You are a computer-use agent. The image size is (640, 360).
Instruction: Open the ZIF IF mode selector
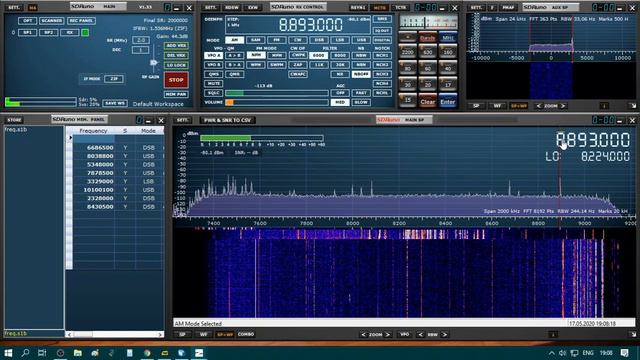[114, 79]
